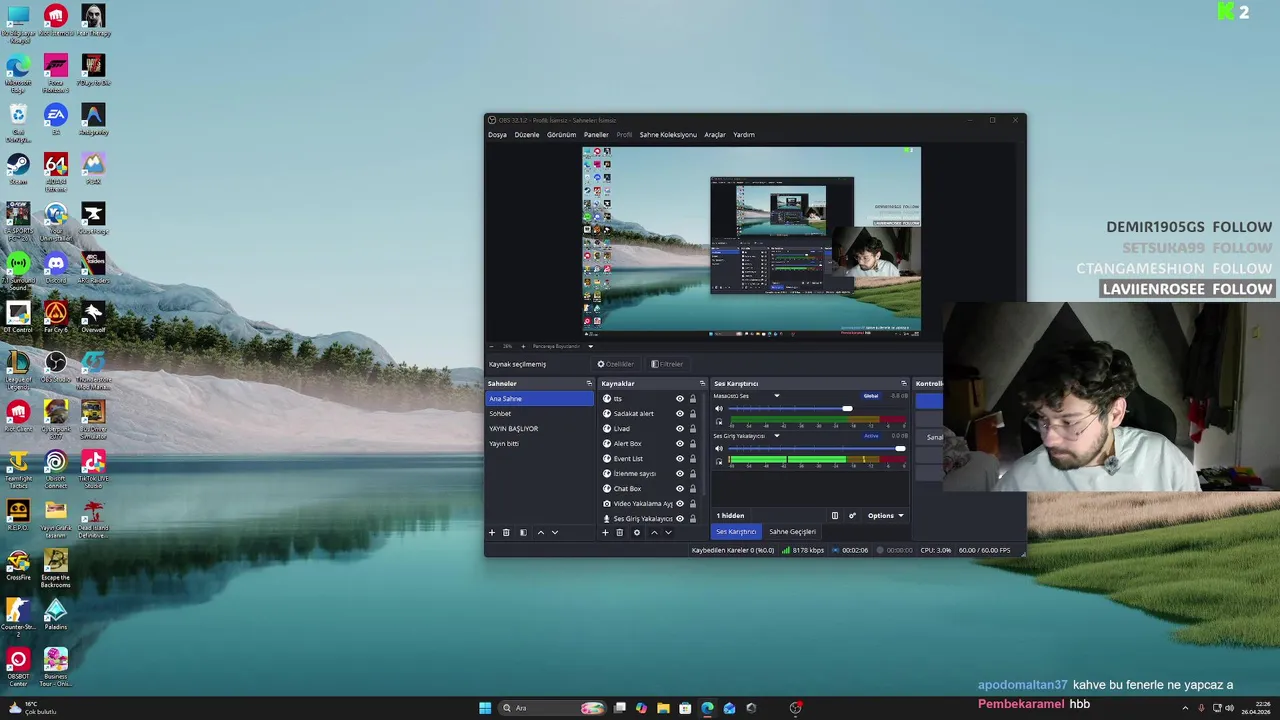Image resolution: width=1280 pixels, height=720 pixels.
Task: Click the Özellikler button
Action: (616, 364)
